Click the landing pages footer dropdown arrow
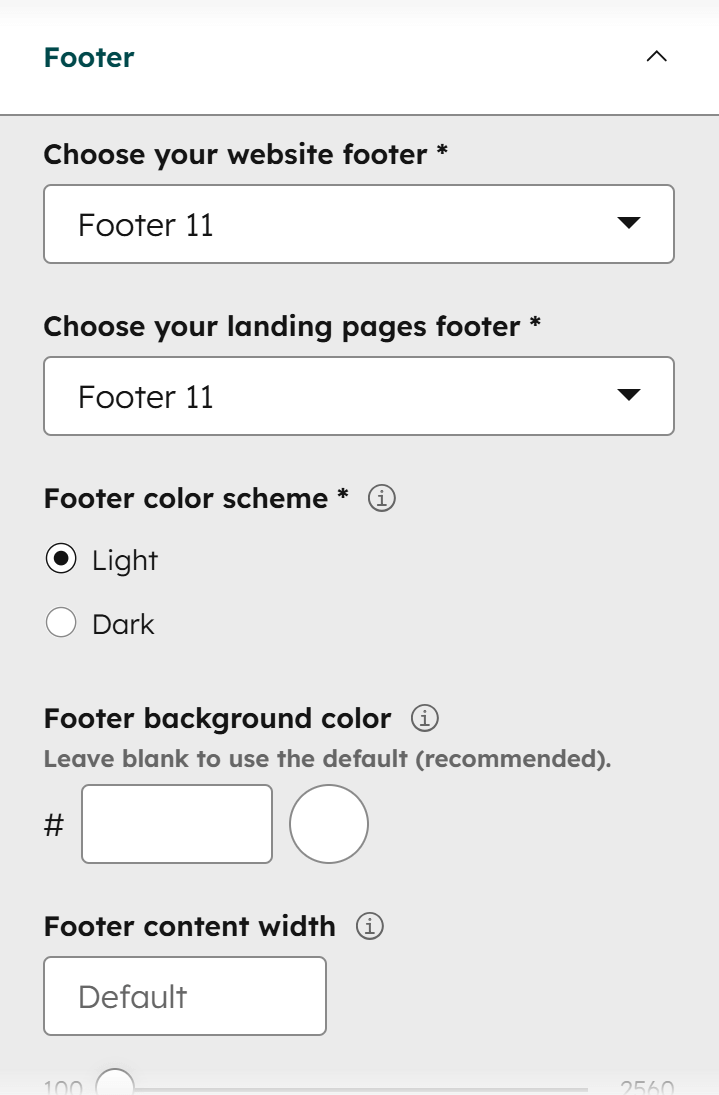The image size is (719, 1095). pyautogui.click(x=629, y=395)
